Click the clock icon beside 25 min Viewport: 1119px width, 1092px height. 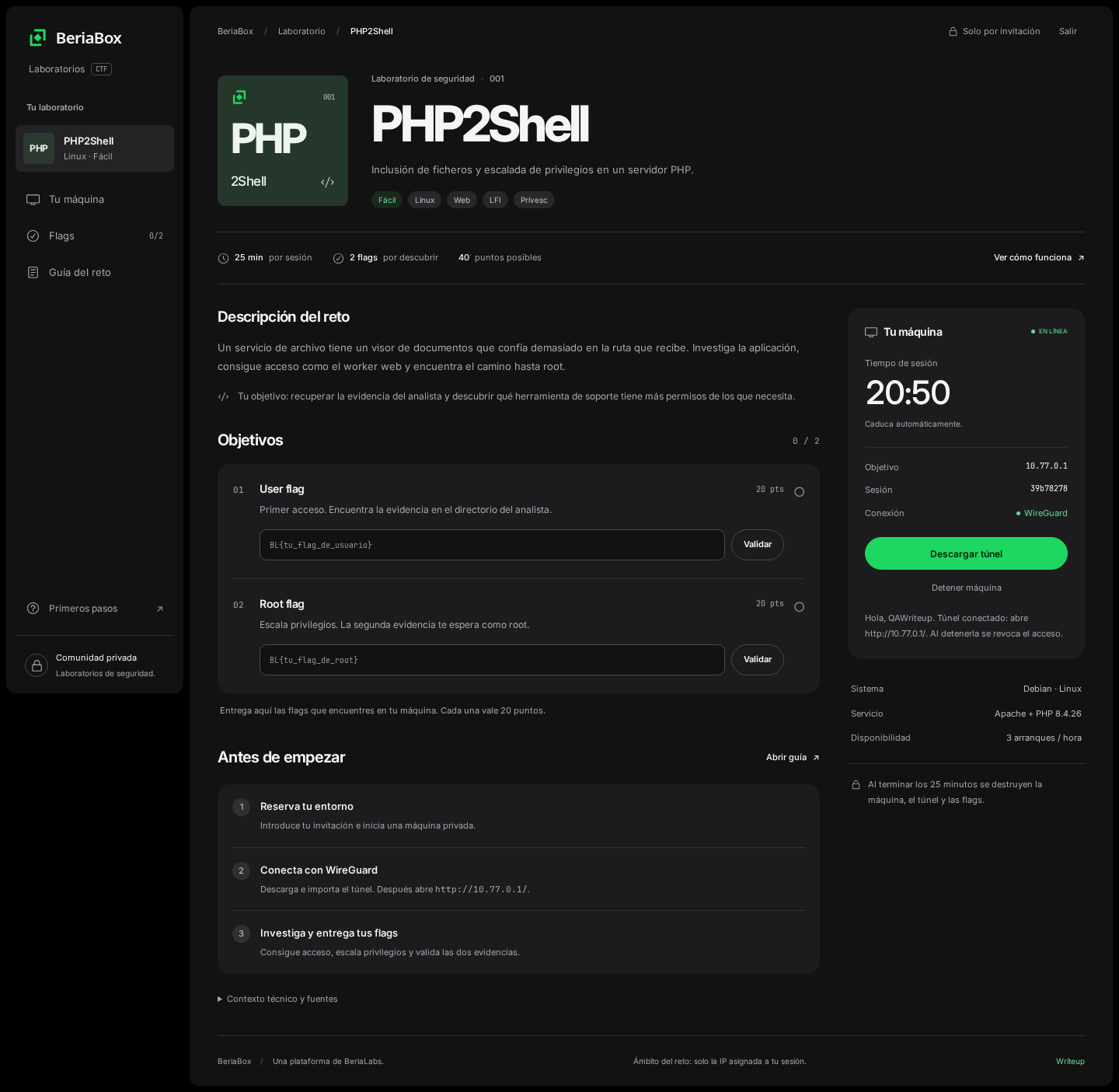[x=224, y=258]
